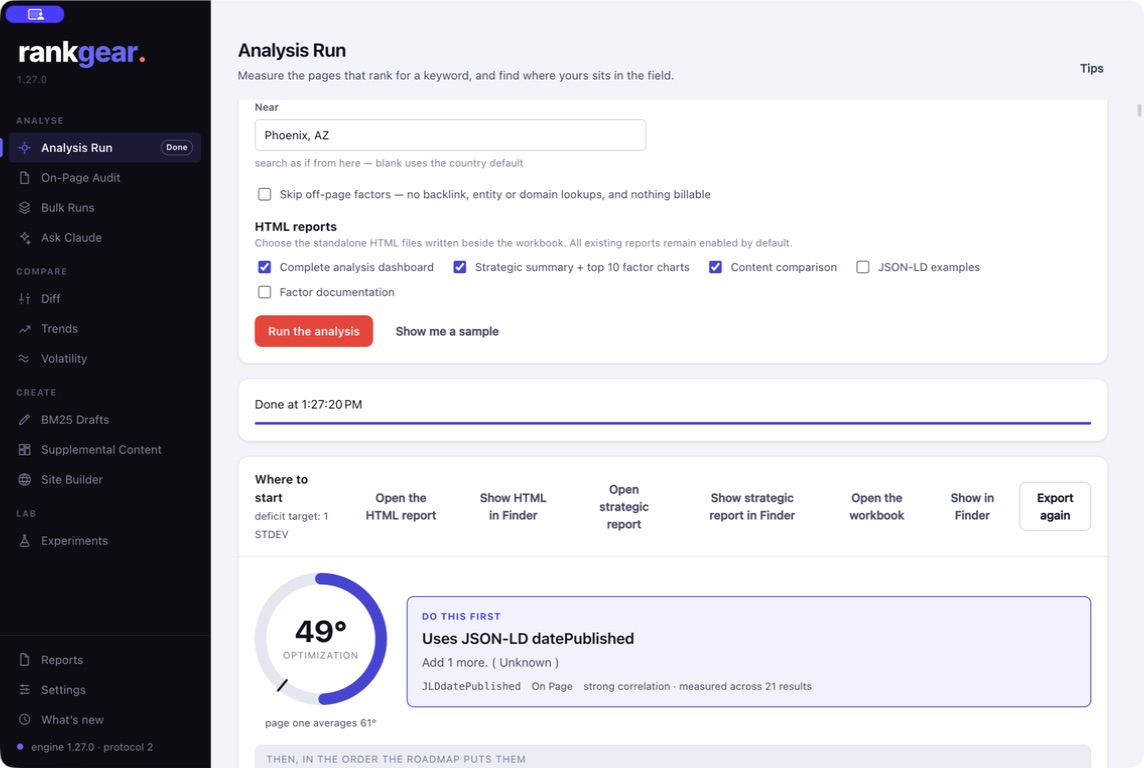Viewport: 1144px width, 768px height.
Task: Click the Site Builder globe icon
Action: 25,479
